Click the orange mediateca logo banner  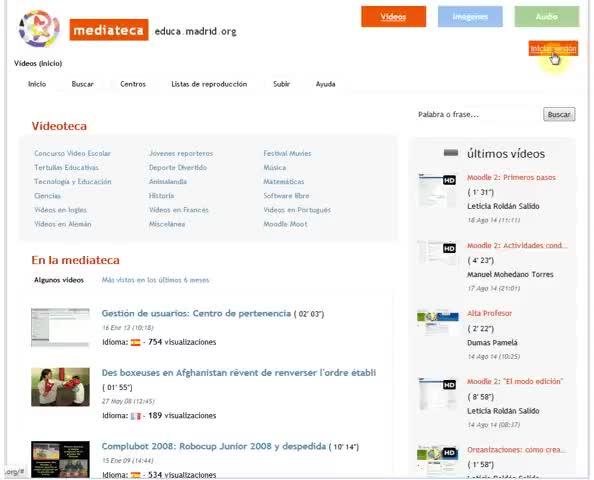[x=109, y=30]
